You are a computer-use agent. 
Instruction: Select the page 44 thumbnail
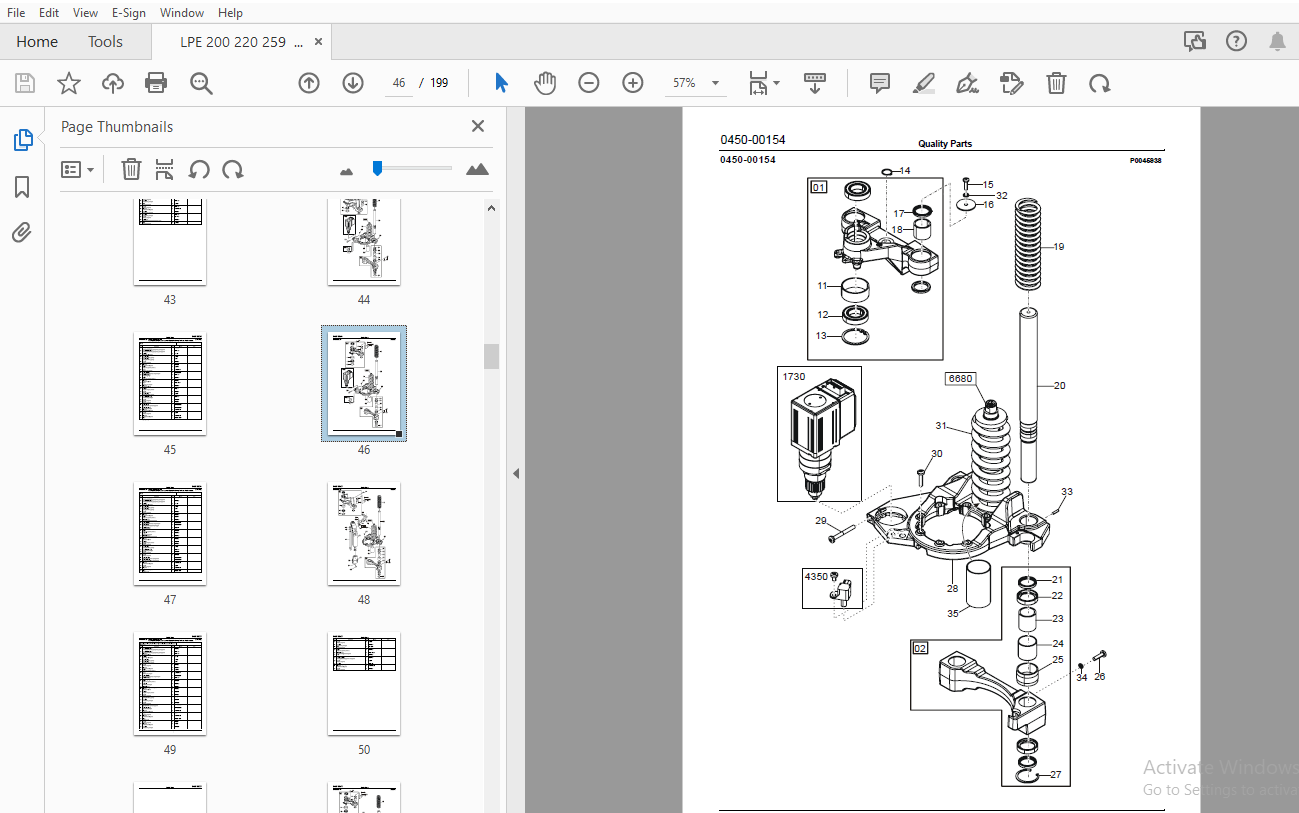[364, 242]
